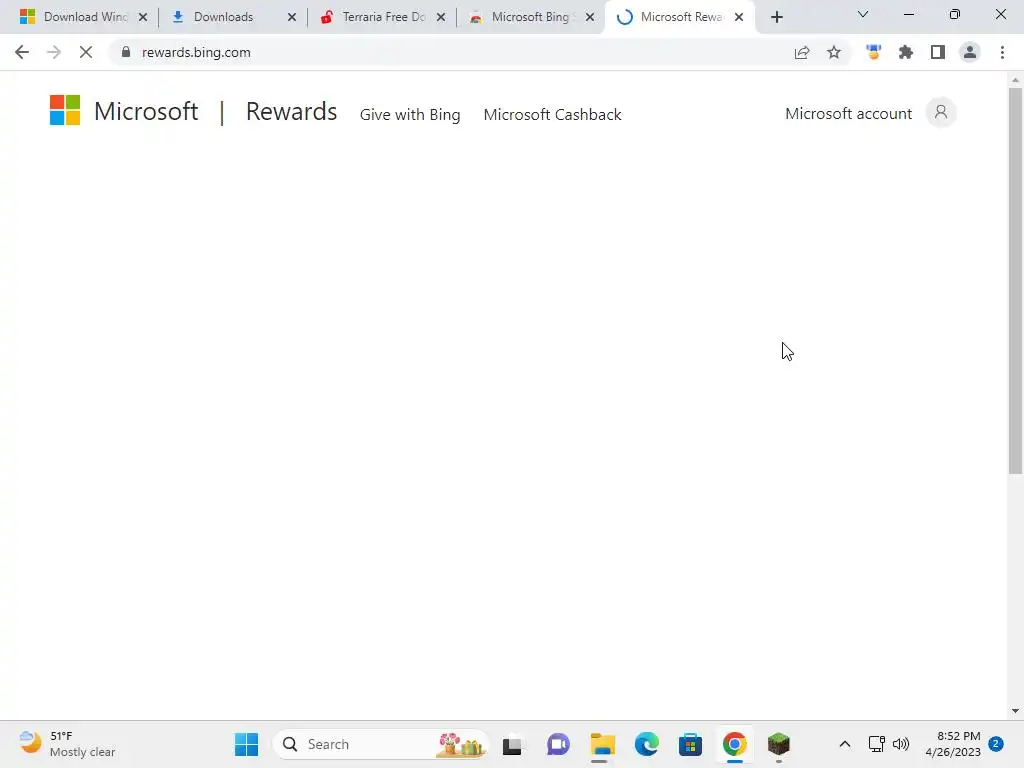Open notifications badge showing 2
Viewport: 1024px width, 768px height.
(996, 743)
